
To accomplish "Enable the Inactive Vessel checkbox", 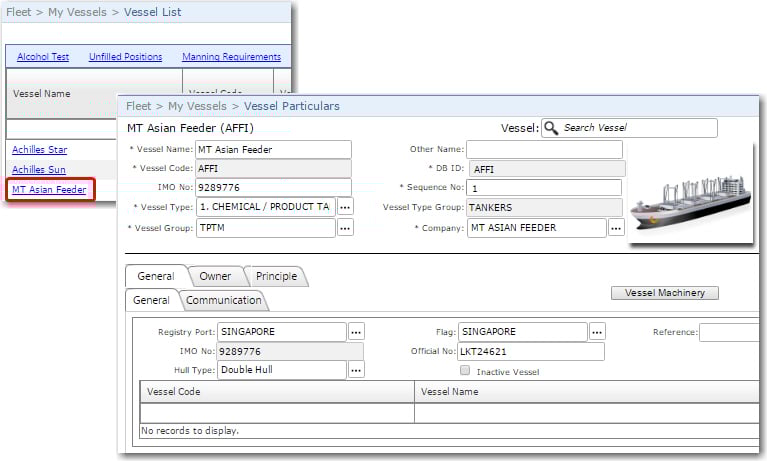I will (465, 370).
